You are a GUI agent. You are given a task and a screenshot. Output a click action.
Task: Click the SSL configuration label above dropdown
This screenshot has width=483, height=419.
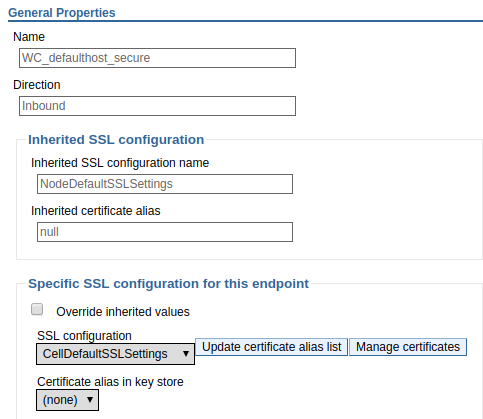pyautogui.click(x=84, y=336)
